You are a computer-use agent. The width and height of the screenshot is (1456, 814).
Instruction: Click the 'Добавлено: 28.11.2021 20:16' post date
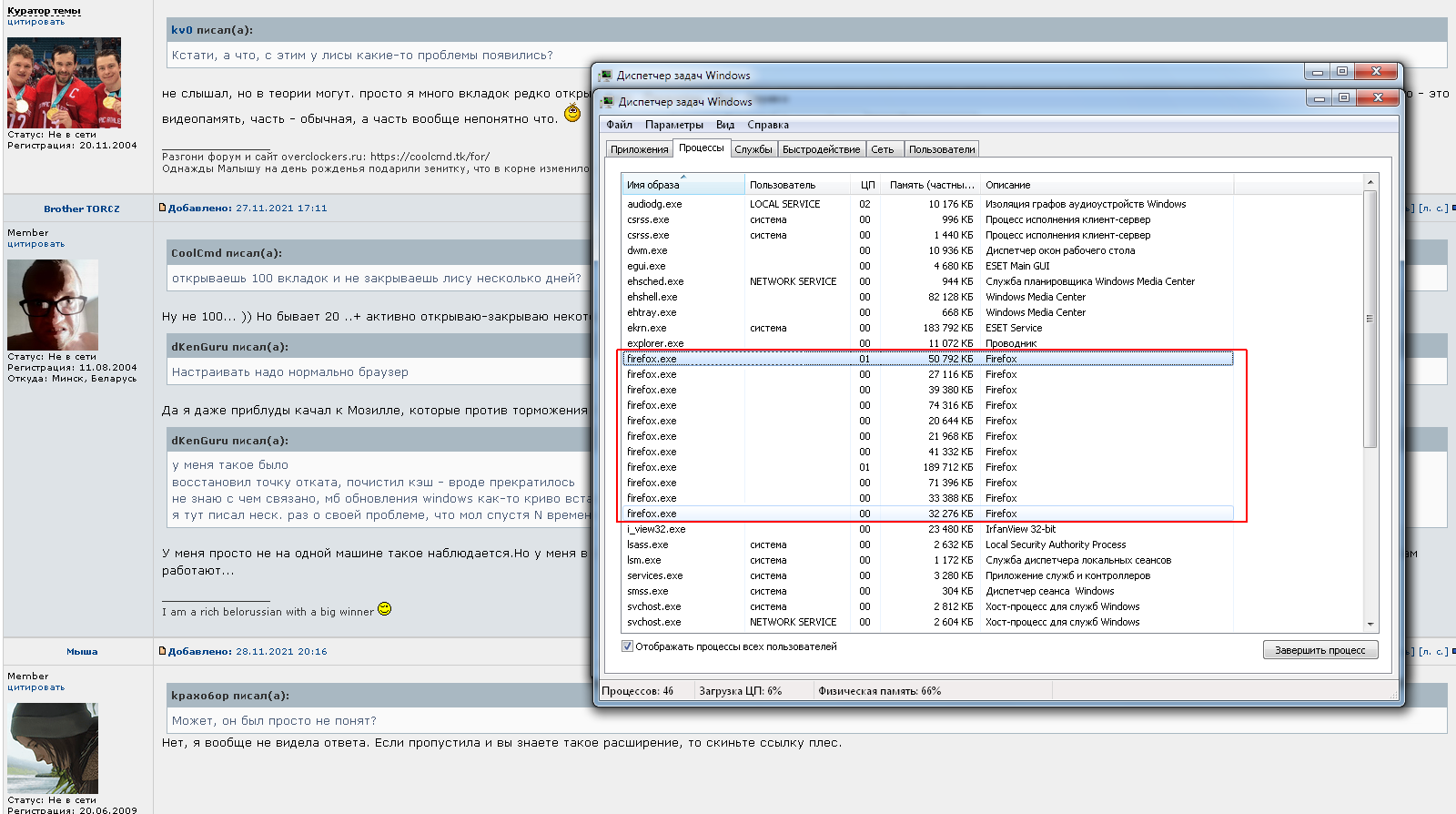pyautogui.click(x=247, y=651)
